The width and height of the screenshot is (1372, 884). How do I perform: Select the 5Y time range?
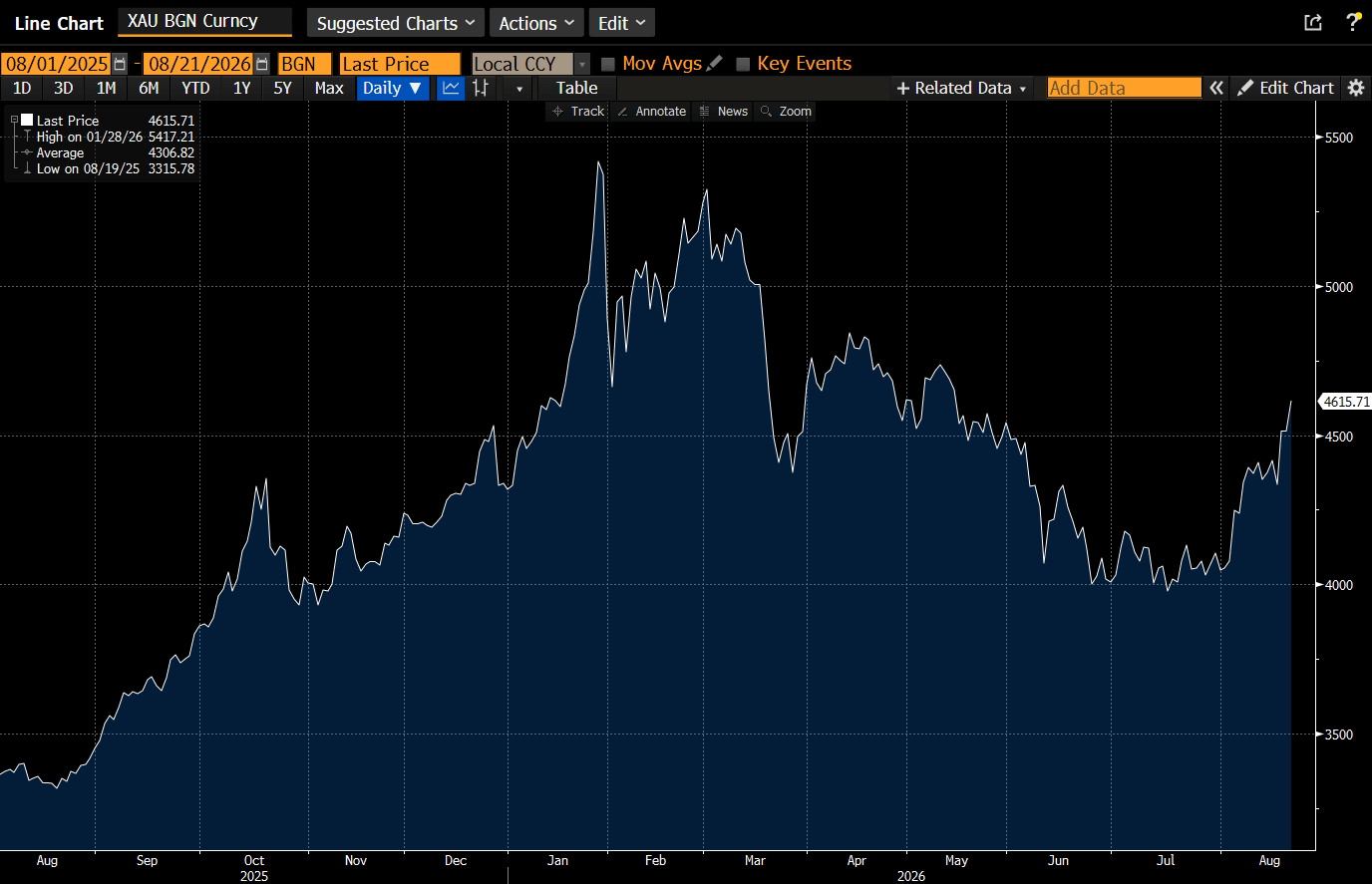[283, 88]
